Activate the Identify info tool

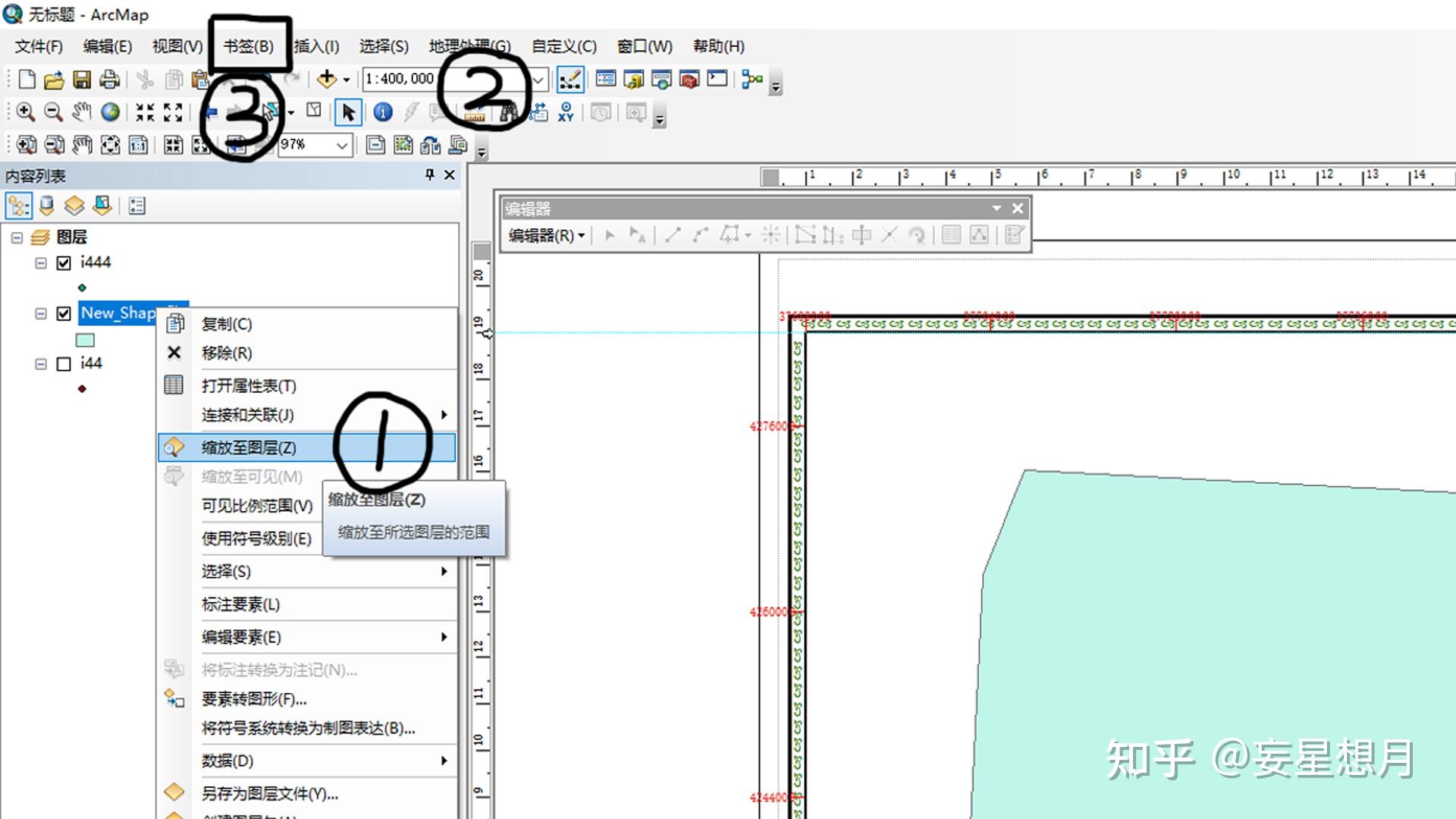[383, 112]
